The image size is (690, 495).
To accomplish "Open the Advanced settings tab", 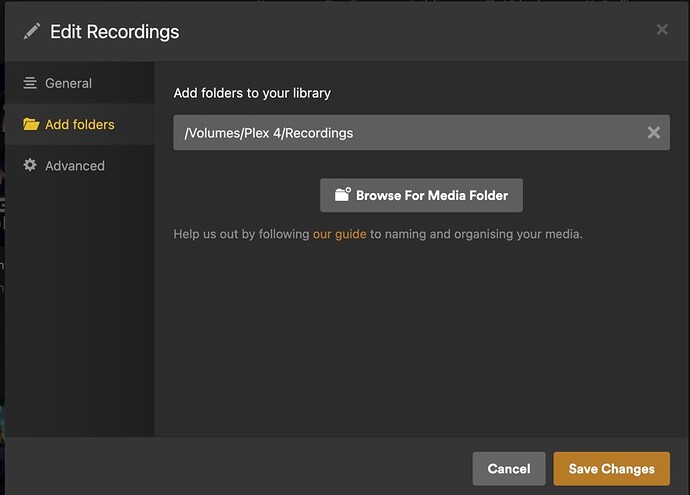I will [x=74, y=166].
